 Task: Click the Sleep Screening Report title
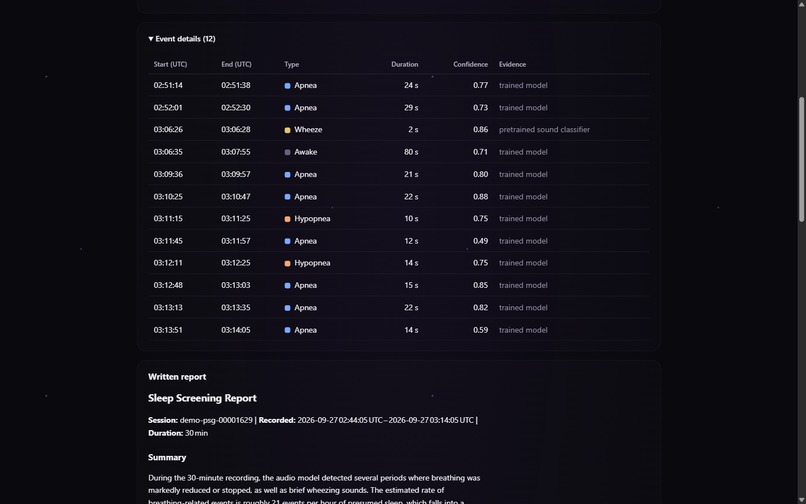click(x=203, y=398)
